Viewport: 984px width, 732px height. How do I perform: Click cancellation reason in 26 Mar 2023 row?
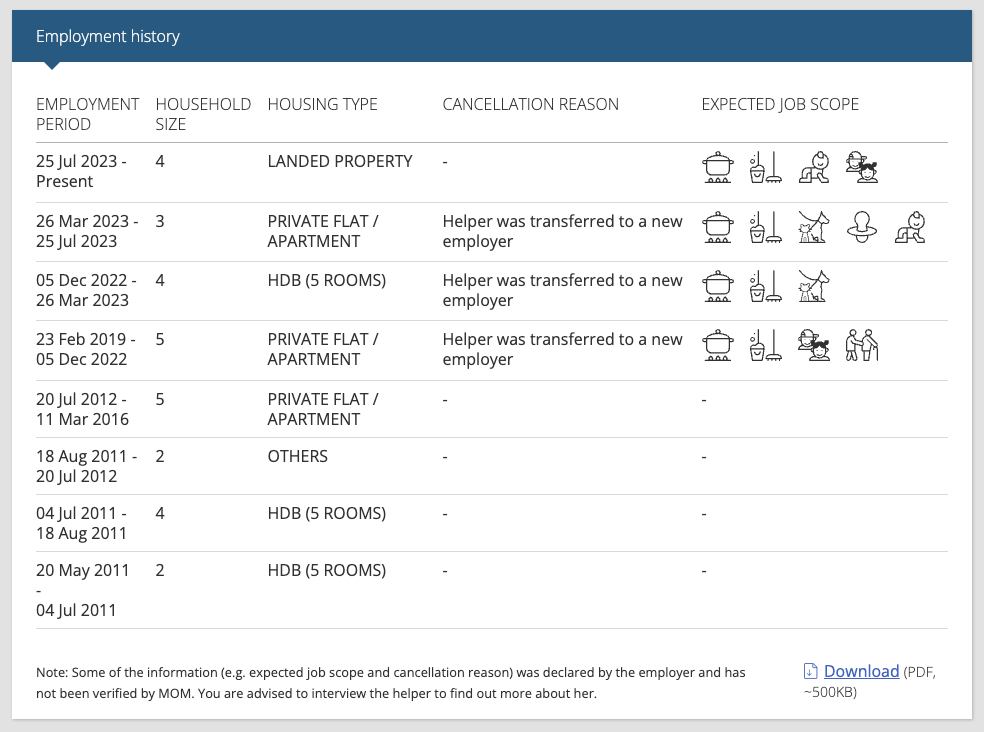pyautogui.click(x=562, y=231)
